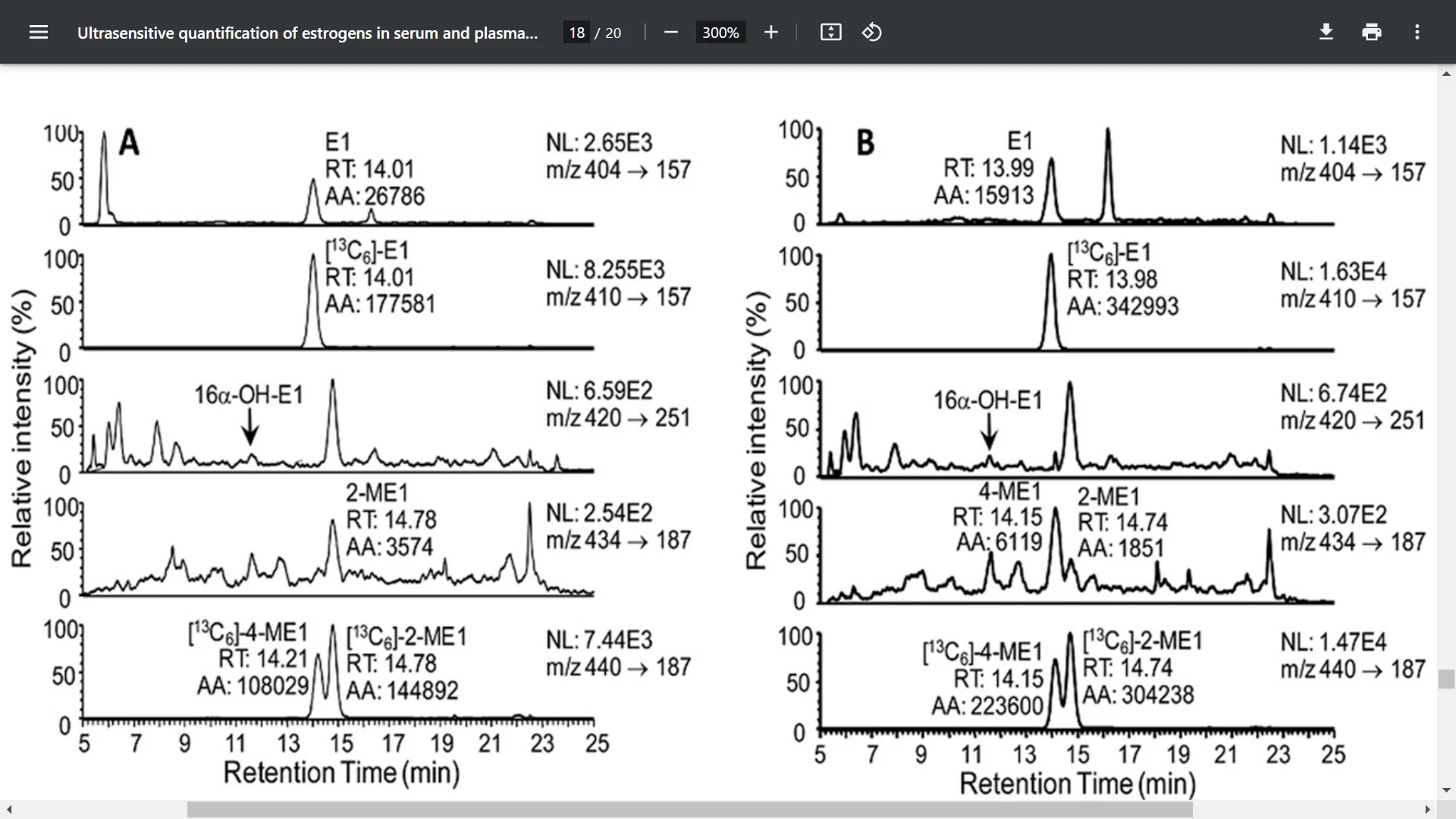This screenshot has height=819, width=1456.
Task: Click the panel B label in figure
Action: pos(865,143)
